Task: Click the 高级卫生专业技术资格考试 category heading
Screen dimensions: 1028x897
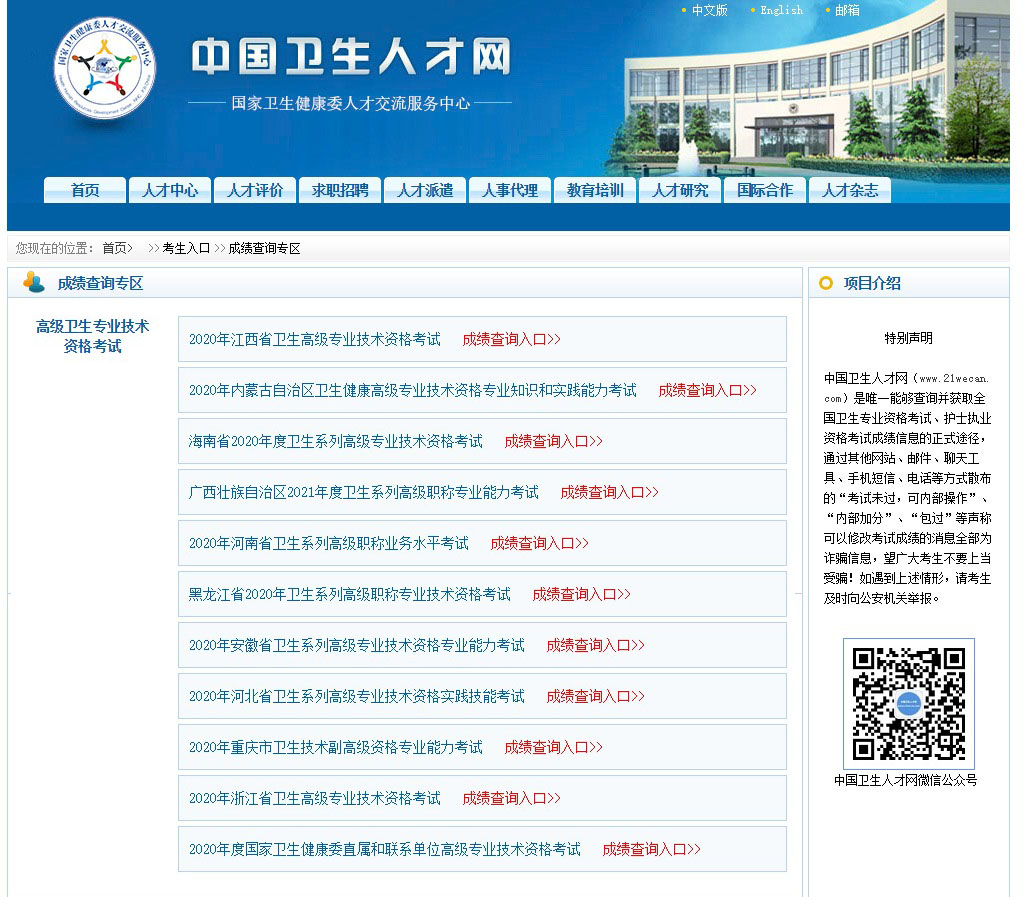Action: point(92,336)
